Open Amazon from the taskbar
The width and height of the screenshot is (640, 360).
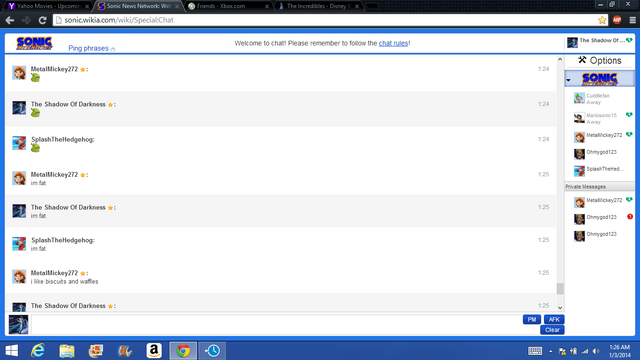click(154, 351)
